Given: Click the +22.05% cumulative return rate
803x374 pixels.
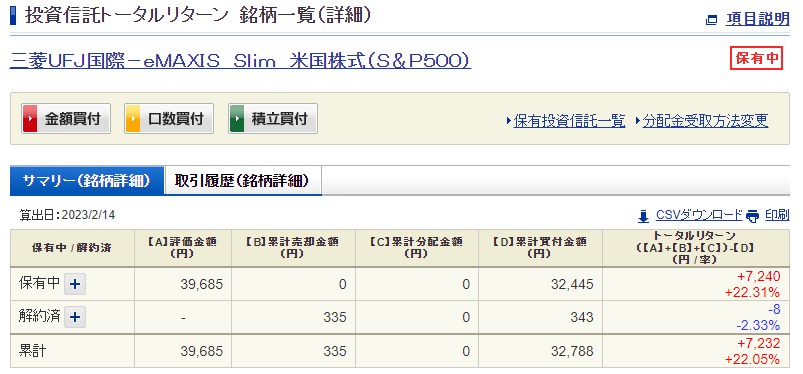Looking at the screenshot, I should point(752,360).
